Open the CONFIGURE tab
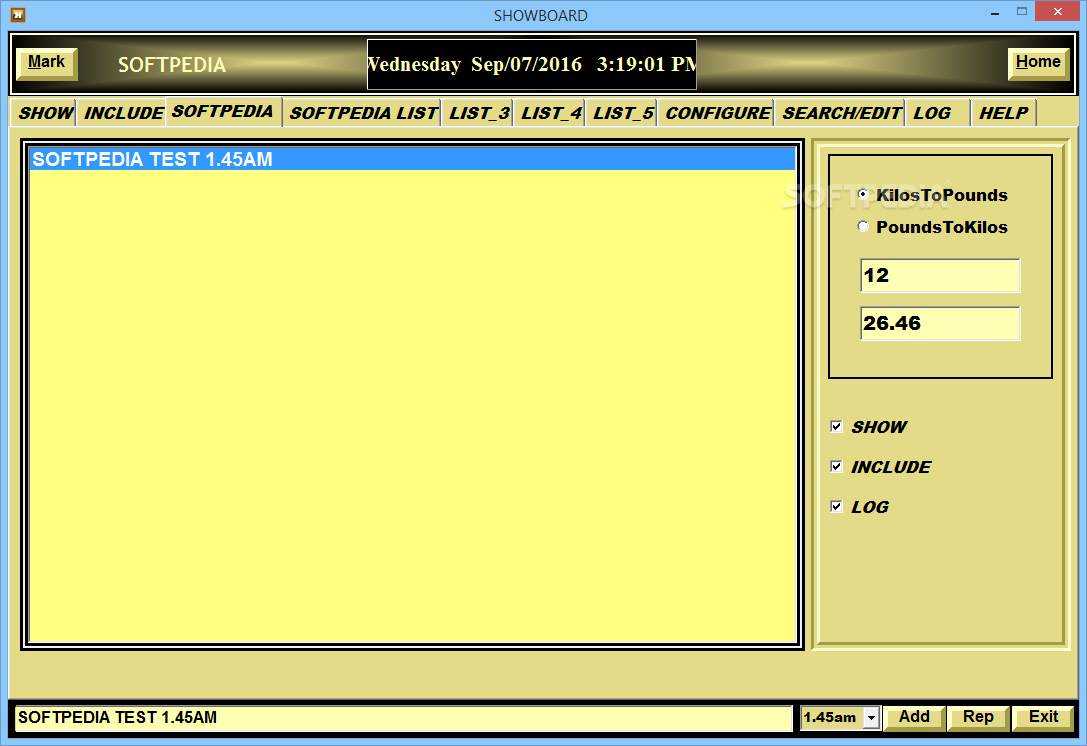The height and width of the screenshot is (746, 1087). click(x=717, y=113)
